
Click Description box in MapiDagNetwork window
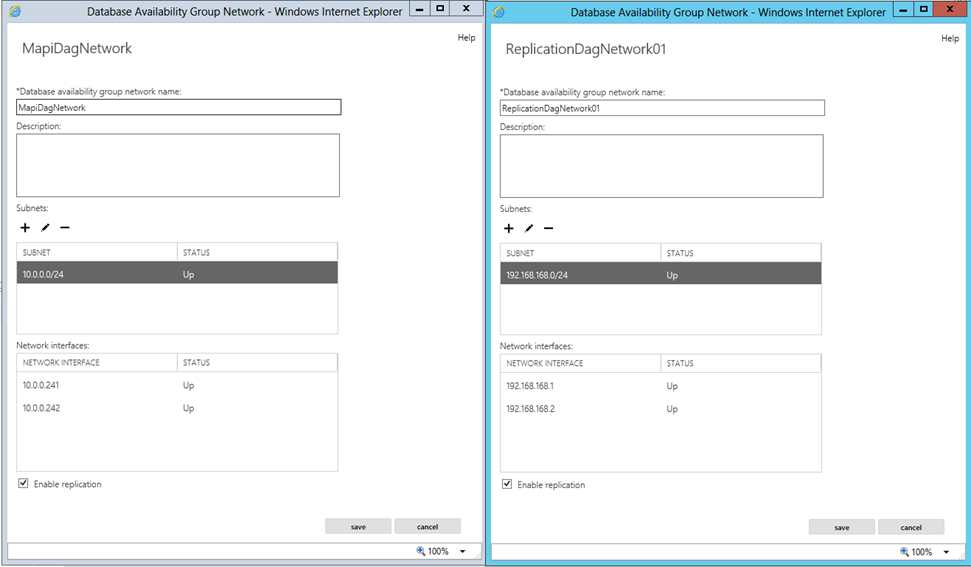(178, 165)
